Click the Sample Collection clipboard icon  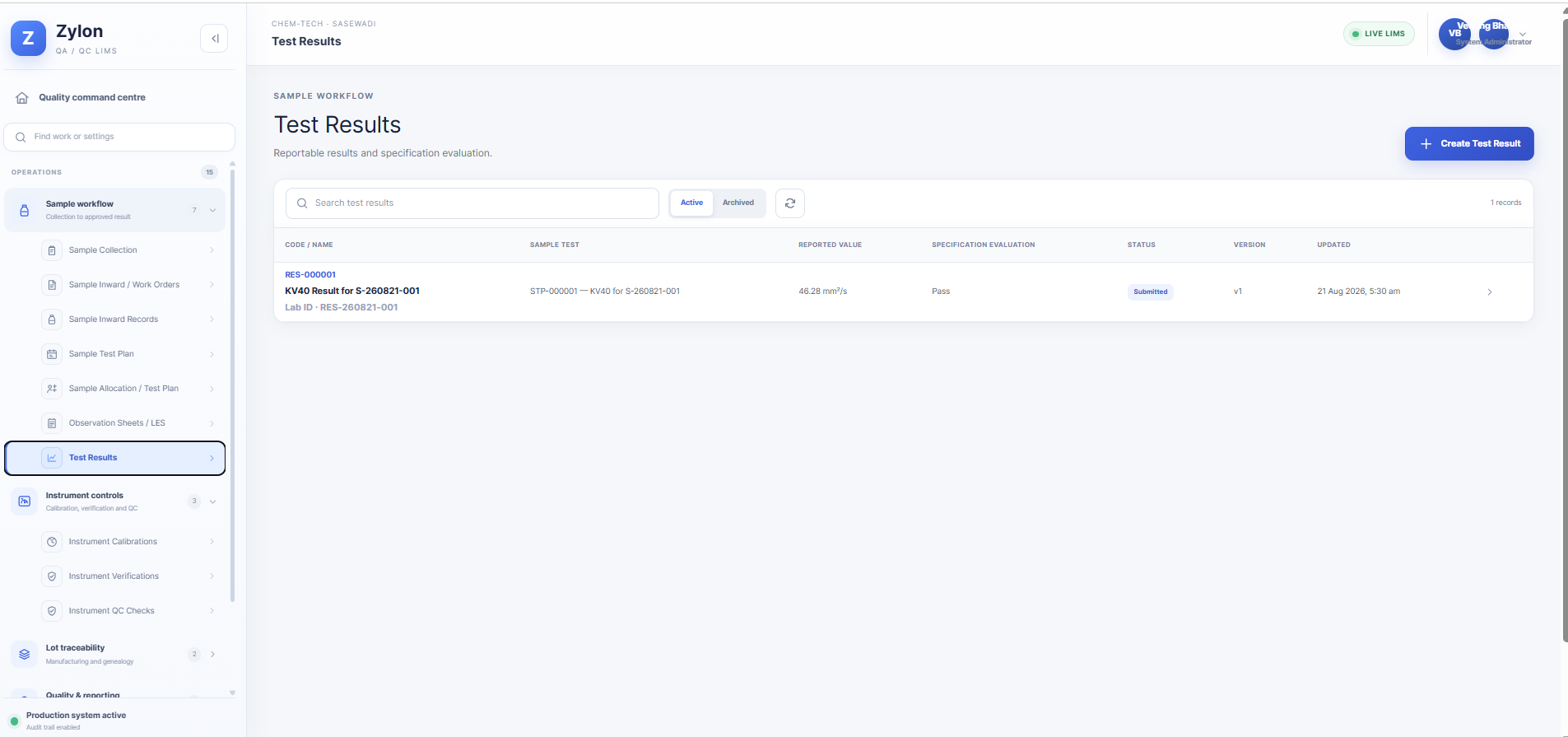[x=52, y=250]
